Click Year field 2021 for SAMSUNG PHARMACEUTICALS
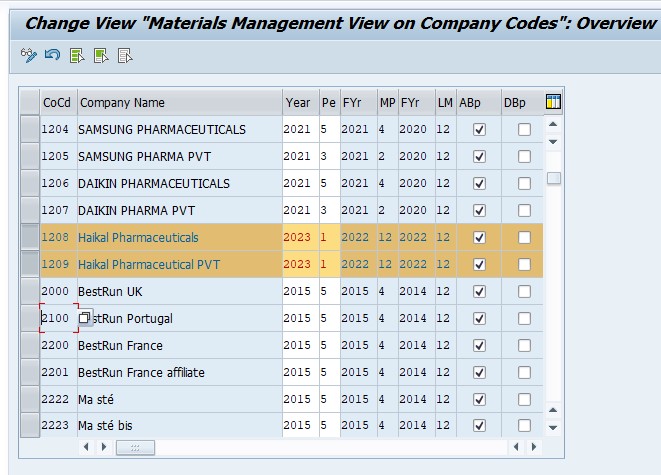The width and height of the screenshot is (661, 475). click(301, 129)
